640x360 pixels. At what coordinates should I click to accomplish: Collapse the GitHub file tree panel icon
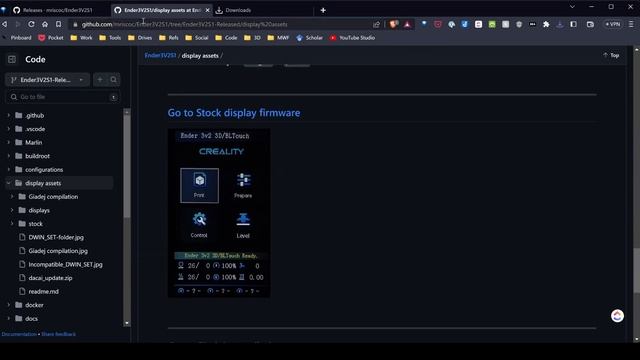coord(12,60)
